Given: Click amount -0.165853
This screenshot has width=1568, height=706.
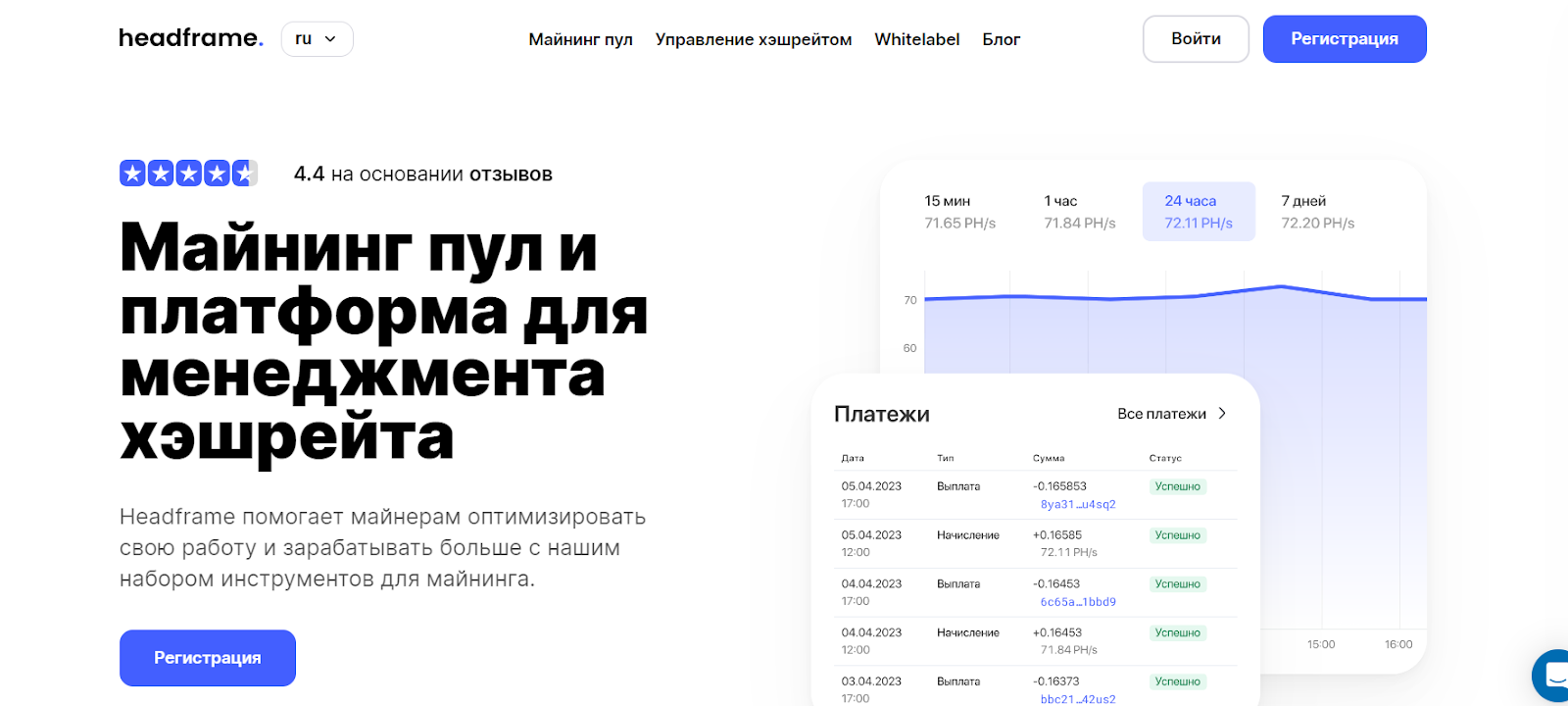Looking at the screenshot, I should [1059, 486].
